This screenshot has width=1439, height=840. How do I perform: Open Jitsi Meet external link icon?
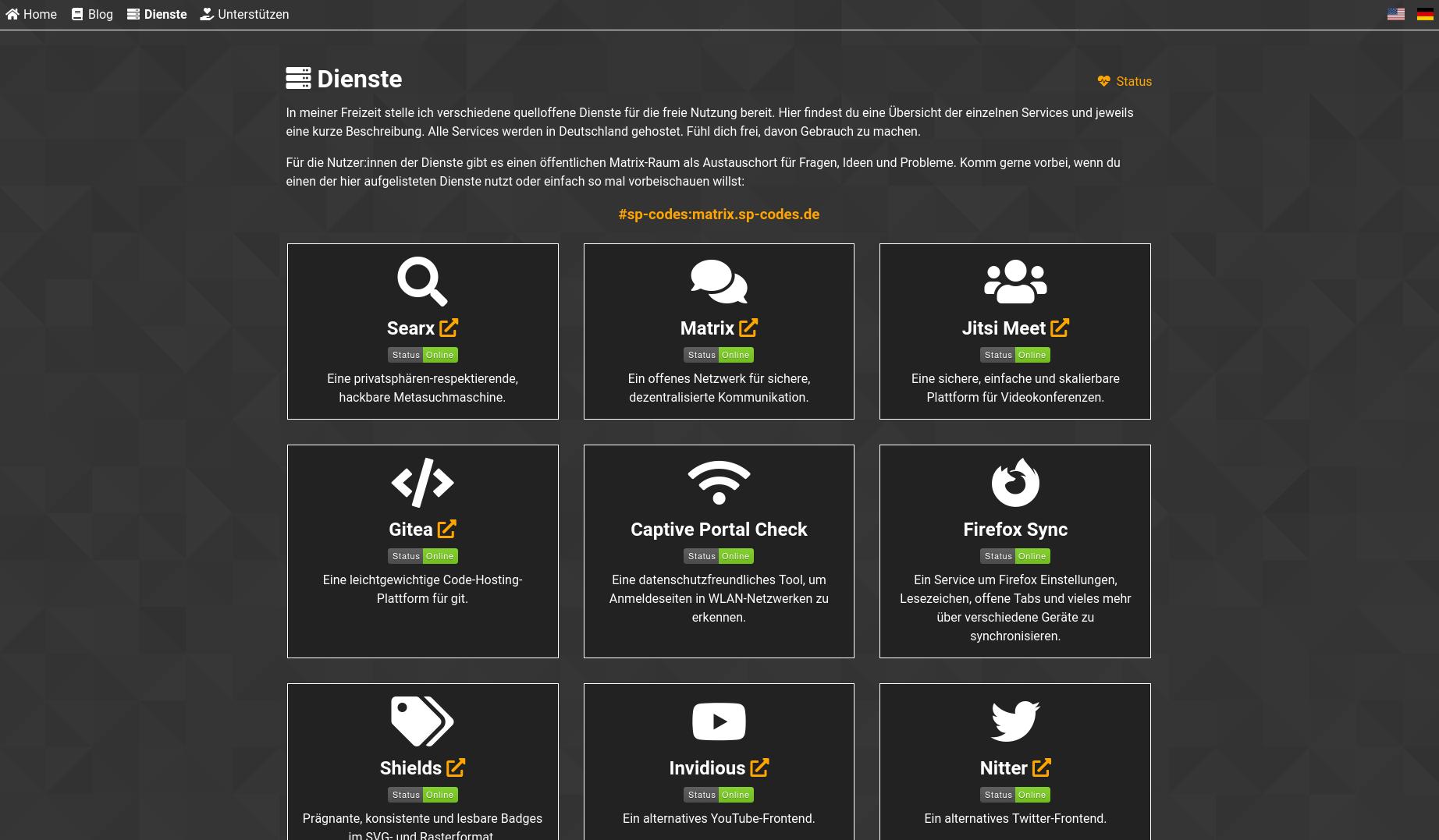(x=1060, y=328)
